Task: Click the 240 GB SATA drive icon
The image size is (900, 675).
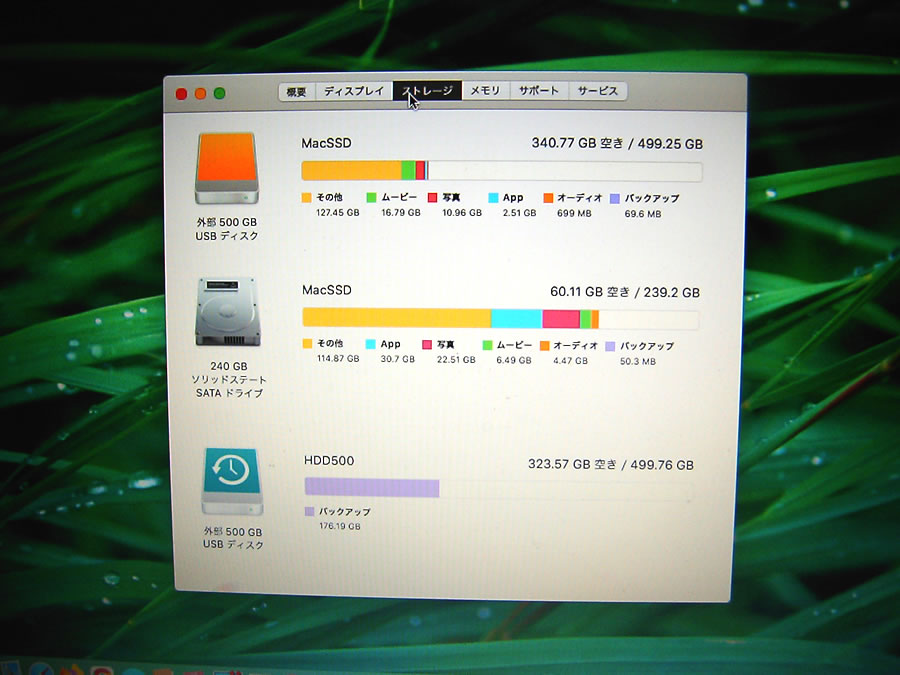Action: [228, 312]
